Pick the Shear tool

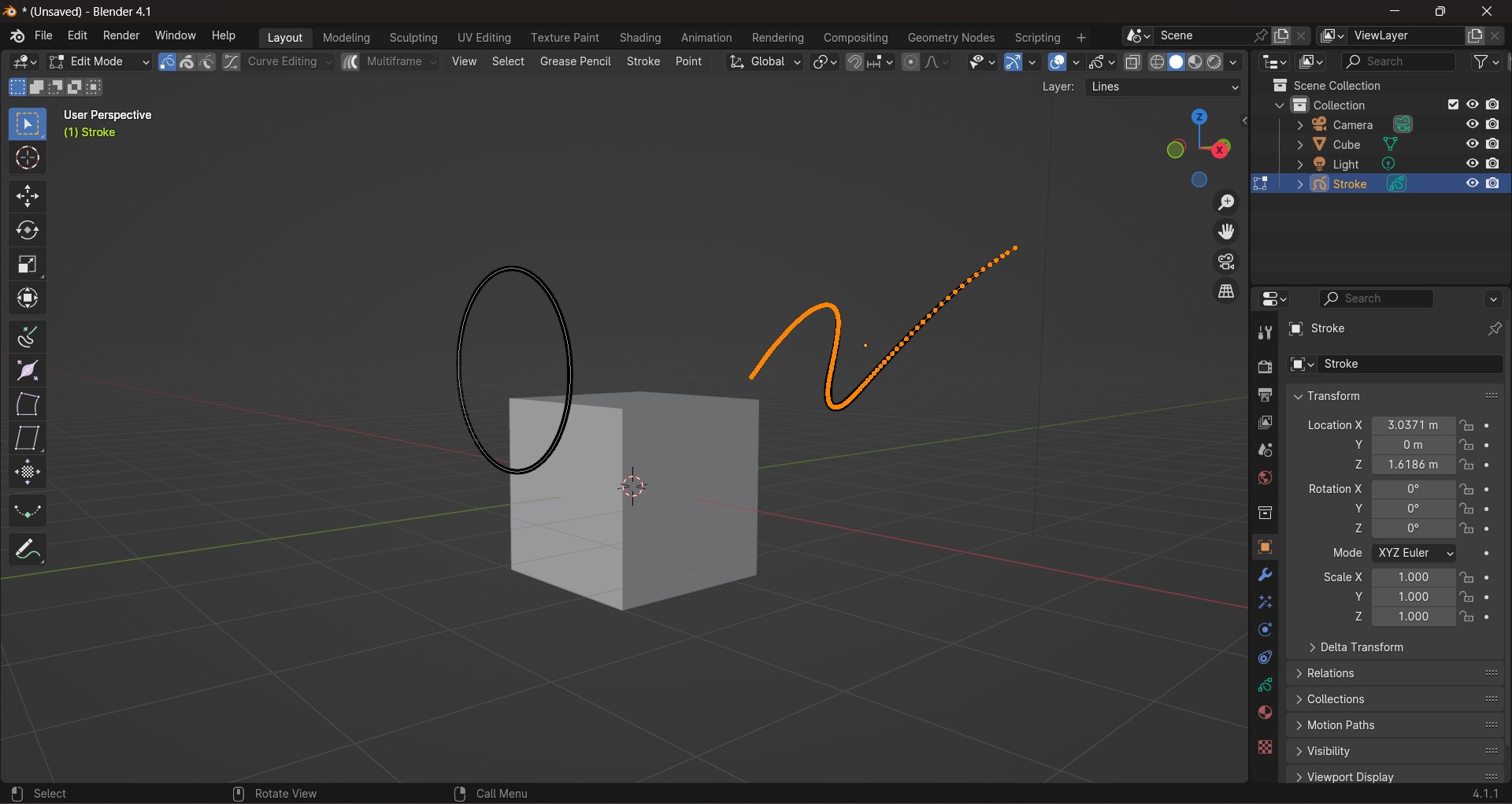click(x=28, y=439)
